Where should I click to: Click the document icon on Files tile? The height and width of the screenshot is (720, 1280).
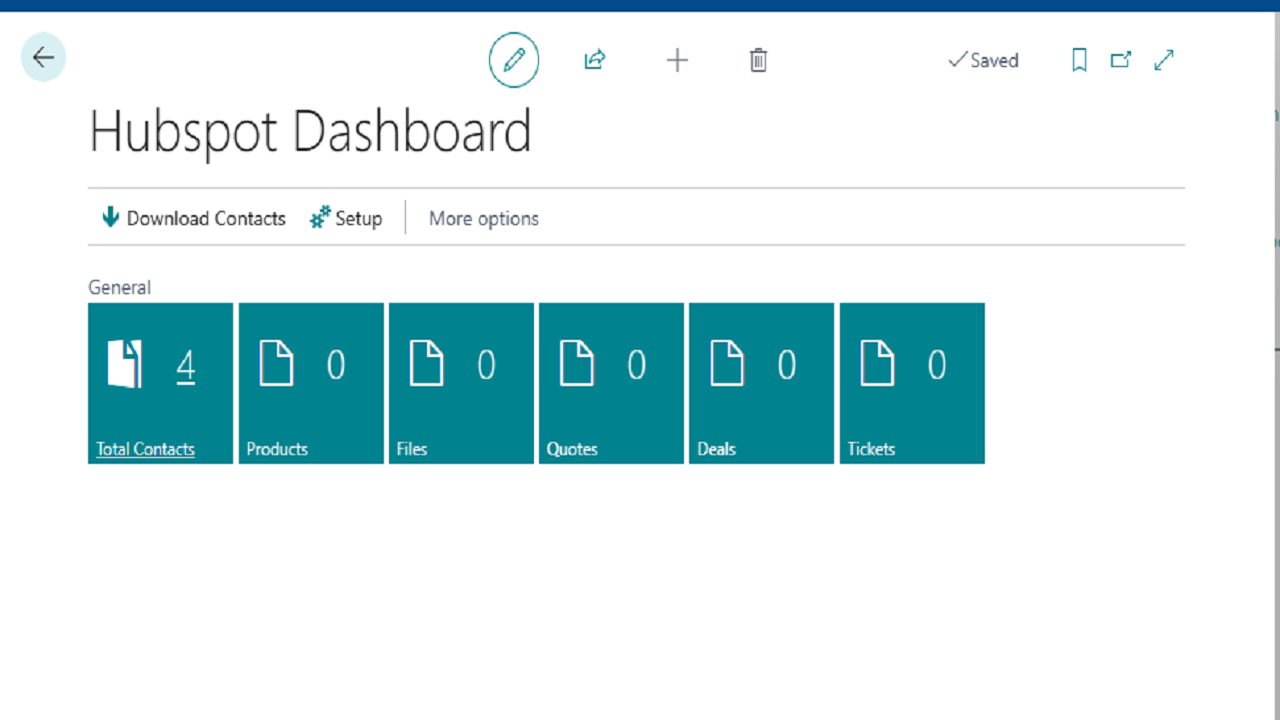pyautogui.click(x=427, y=363)
